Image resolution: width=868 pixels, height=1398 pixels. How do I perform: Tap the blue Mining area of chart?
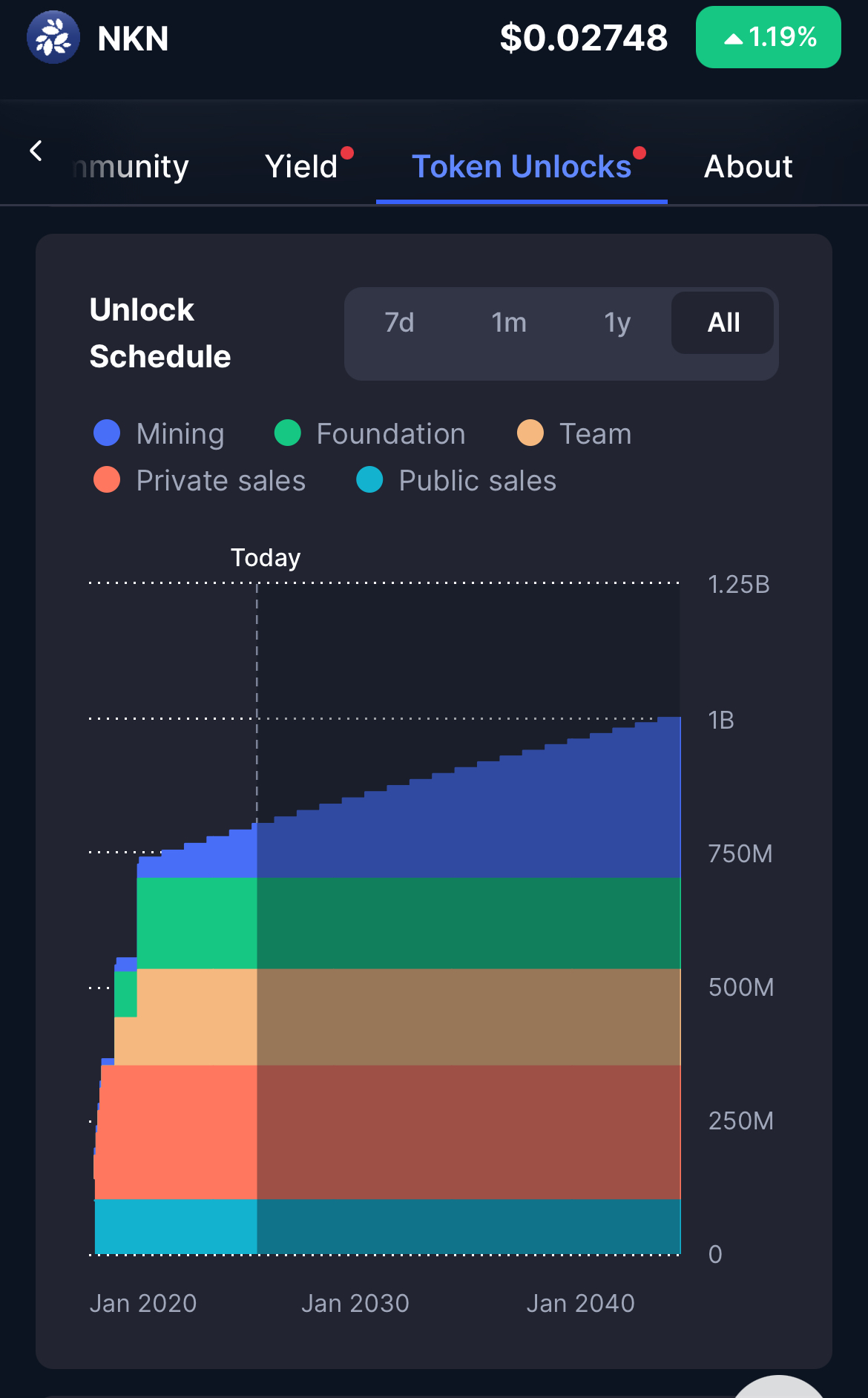click(x=467, y=824)
